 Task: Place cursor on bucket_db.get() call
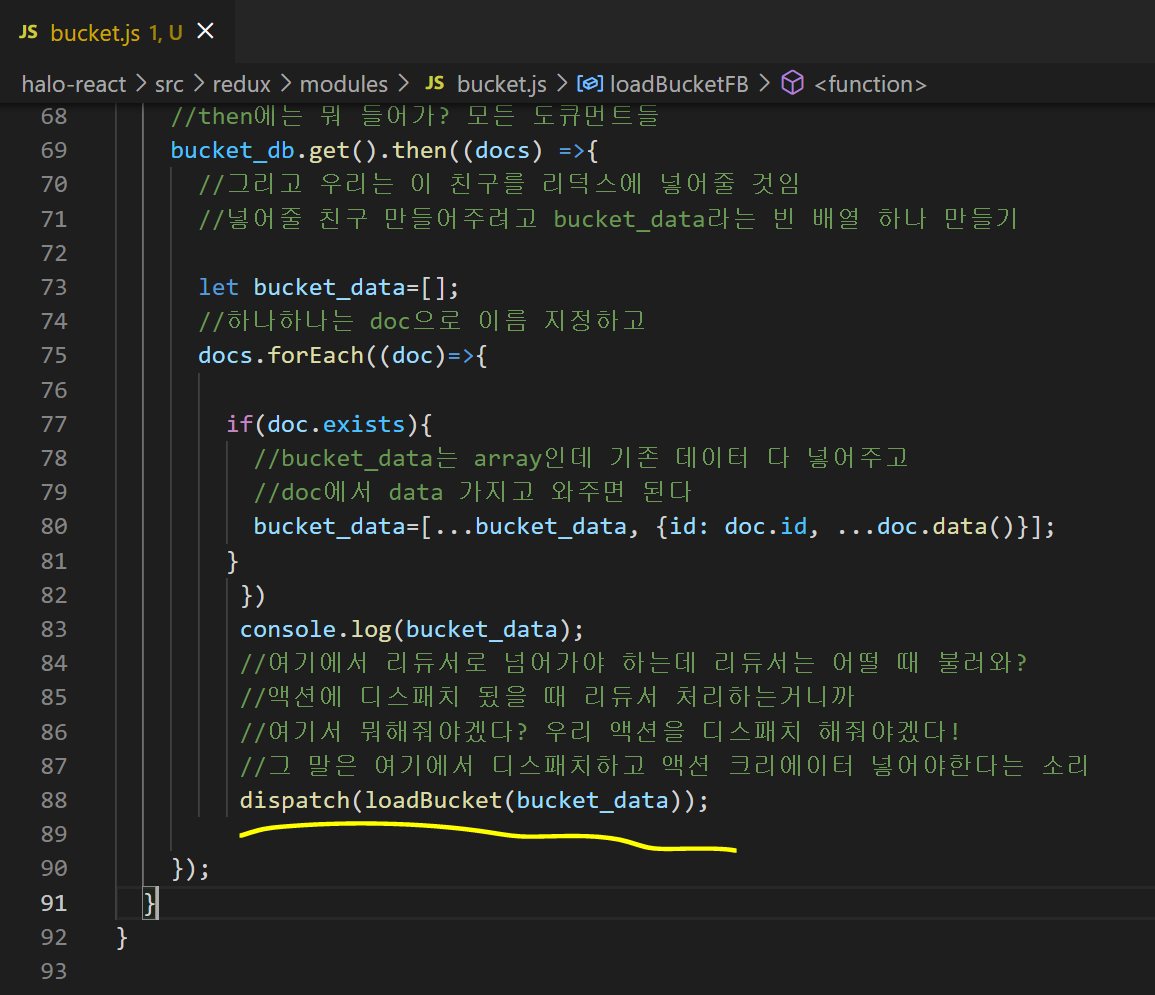[x=273, y=150]
